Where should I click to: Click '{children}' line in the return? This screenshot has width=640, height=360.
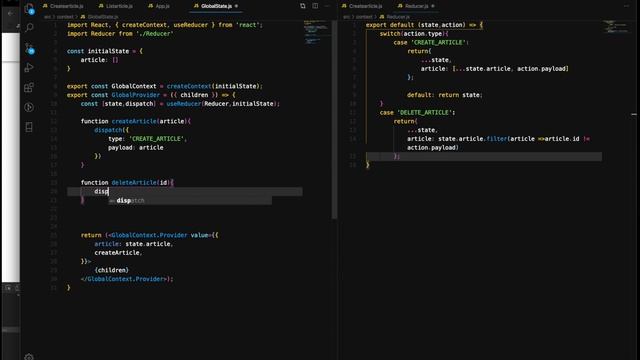[x=111, y=270]
